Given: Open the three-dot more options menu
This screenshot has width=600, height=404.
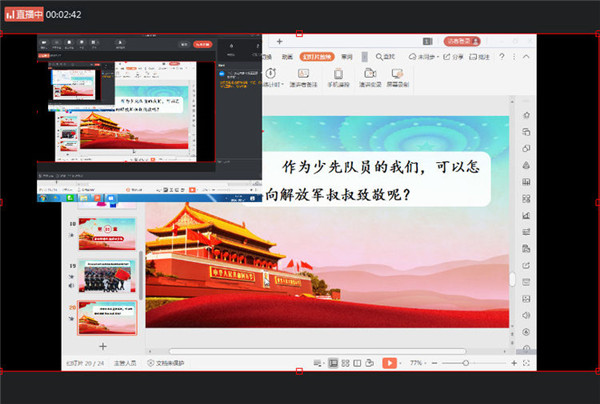Looking at the screenshot, I should [514, 57].
